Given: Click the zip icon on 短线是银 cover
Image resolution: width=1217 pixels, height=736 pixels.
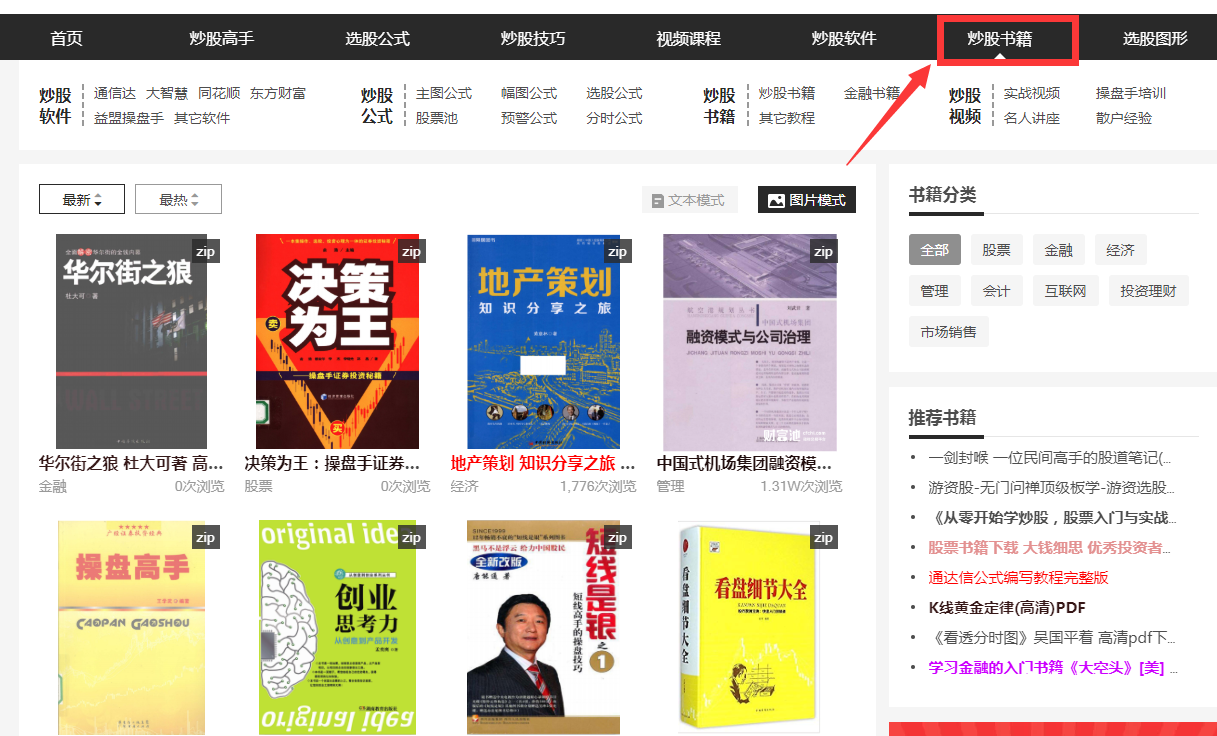Looking at the screenshot, I should (x=617, y=537).
